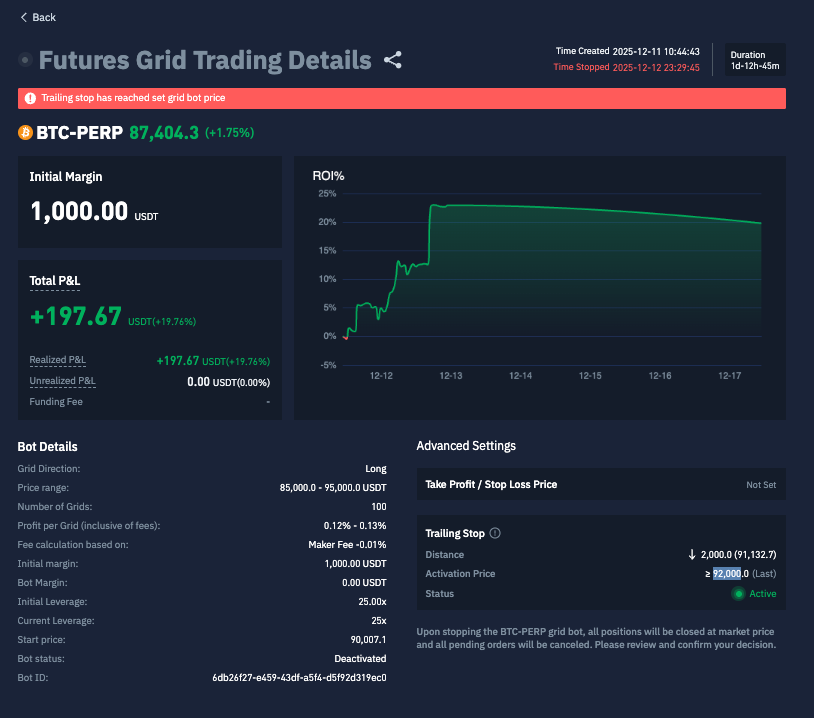The height and width of the screenshot is (718, 814).
Task: Click the BTC-PERP symbol name
Action: 79,132
